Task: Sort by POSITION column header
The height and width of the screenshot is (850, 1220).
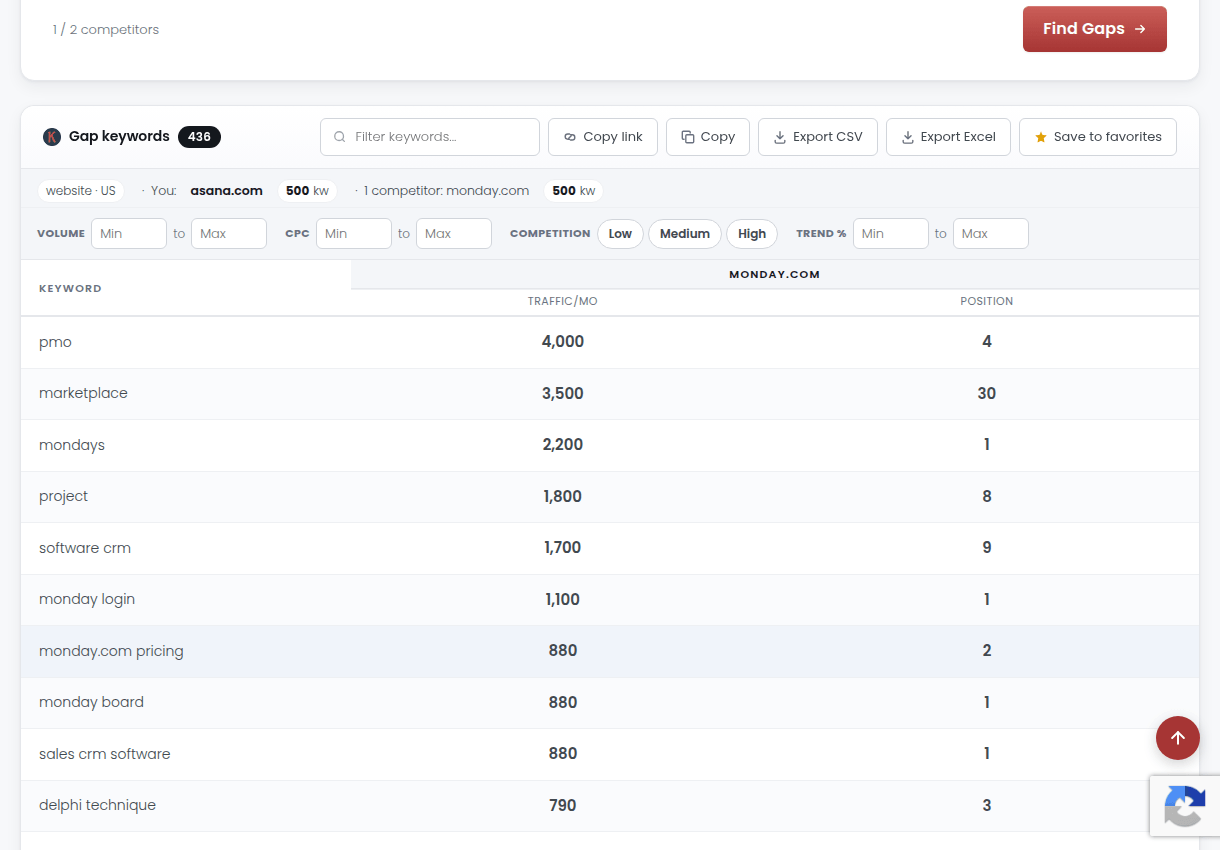Action: coord(987,301)
